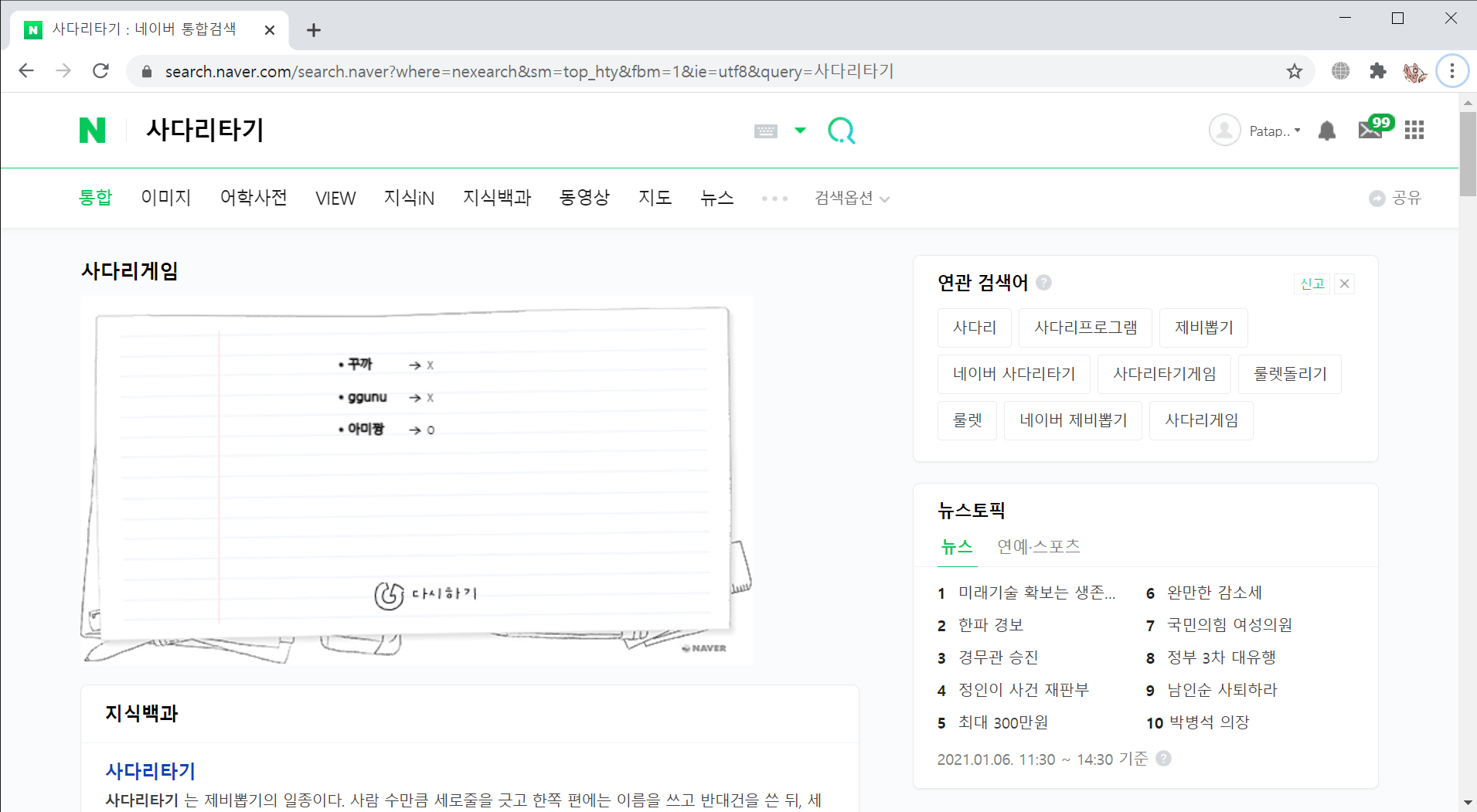Open the extensions puzzle icon

[1377, 71]
